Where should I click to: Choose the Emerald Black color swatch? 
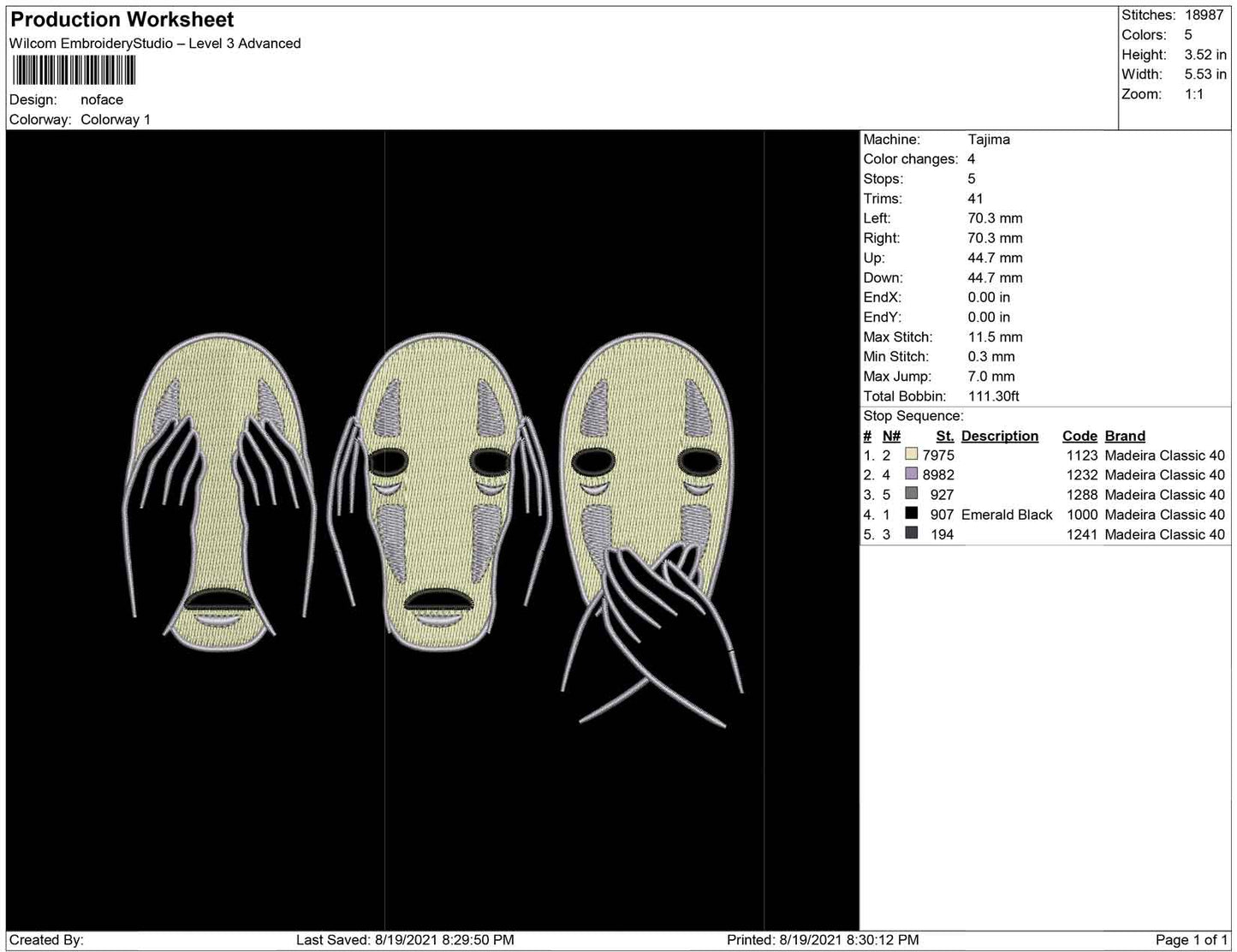(x=911, y=515)
